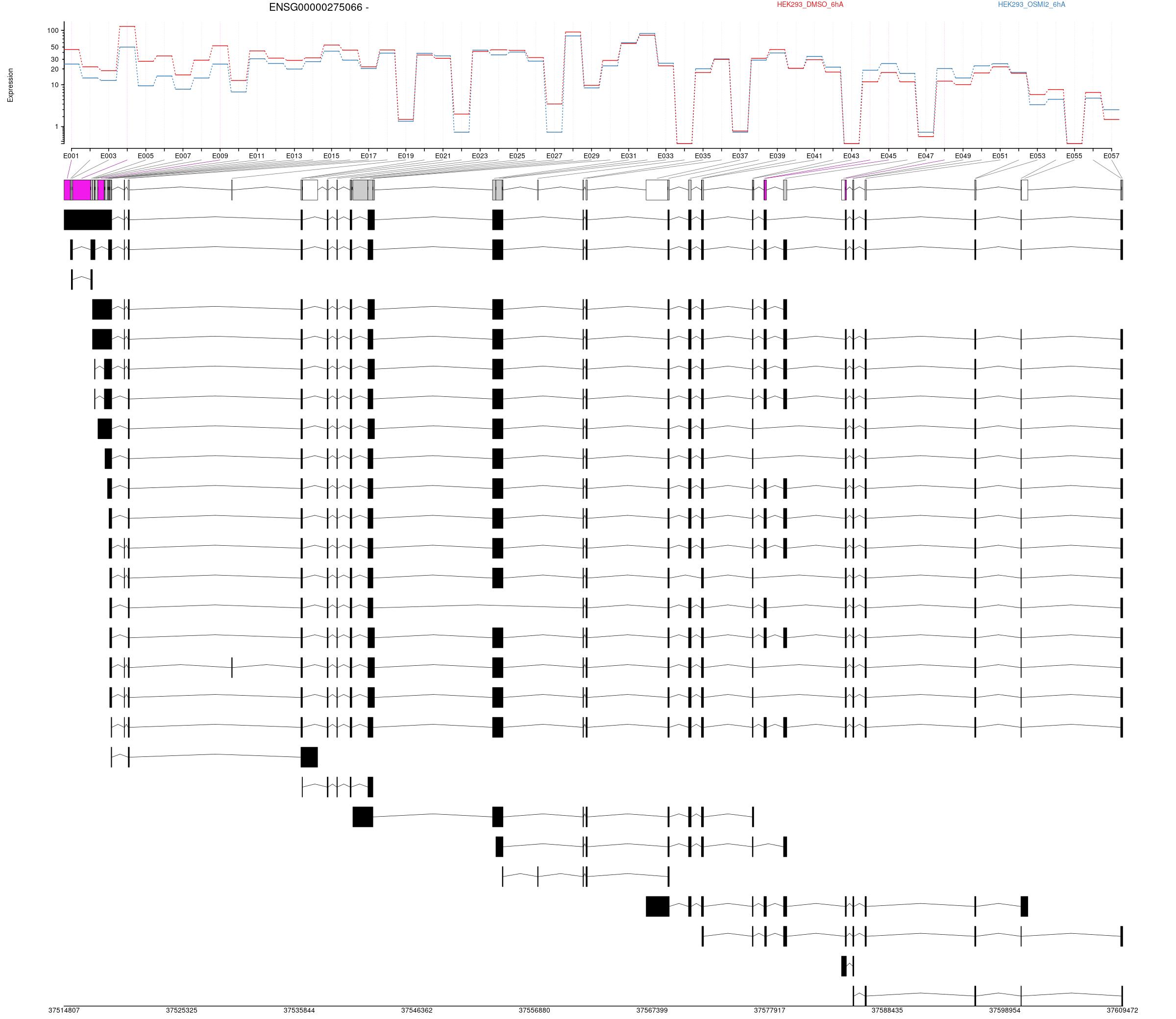Click genomic coordinate 37609472
The width and height of the screenshot is (1176, 1019).
(x=1123, y=1011)
